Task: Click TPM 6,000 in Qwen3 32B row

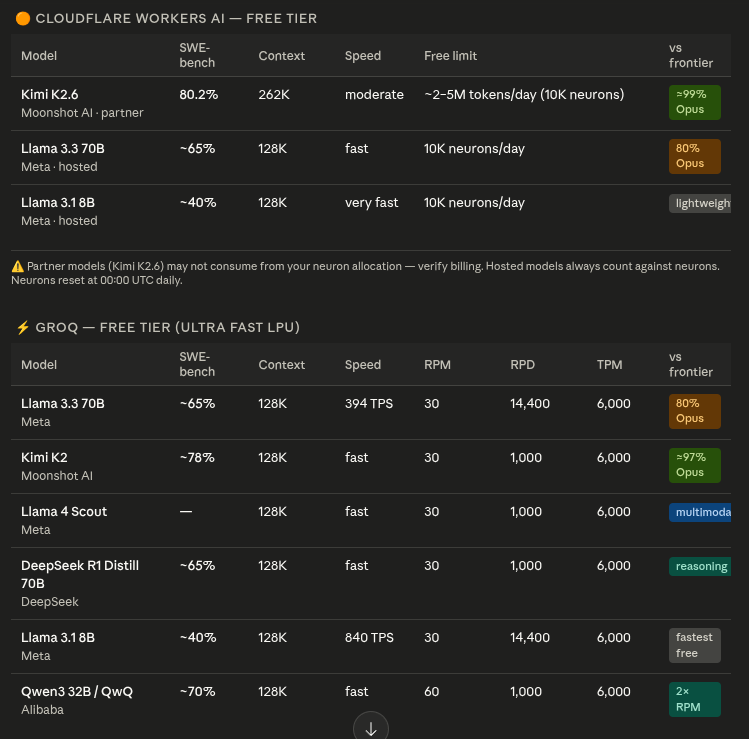Action: click(x=613, y=692)
